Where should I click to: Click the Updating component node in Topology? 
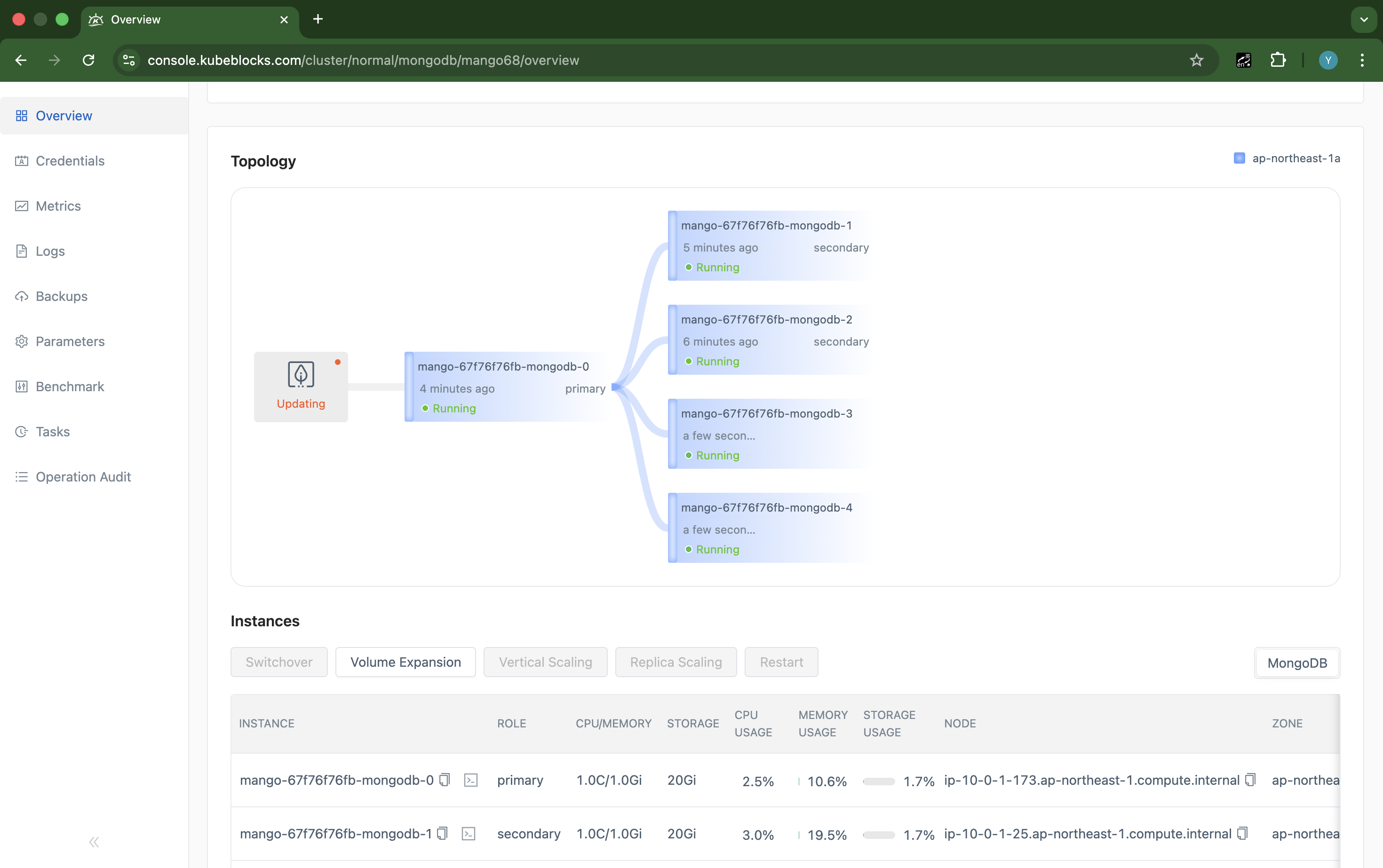click(301, 386)
